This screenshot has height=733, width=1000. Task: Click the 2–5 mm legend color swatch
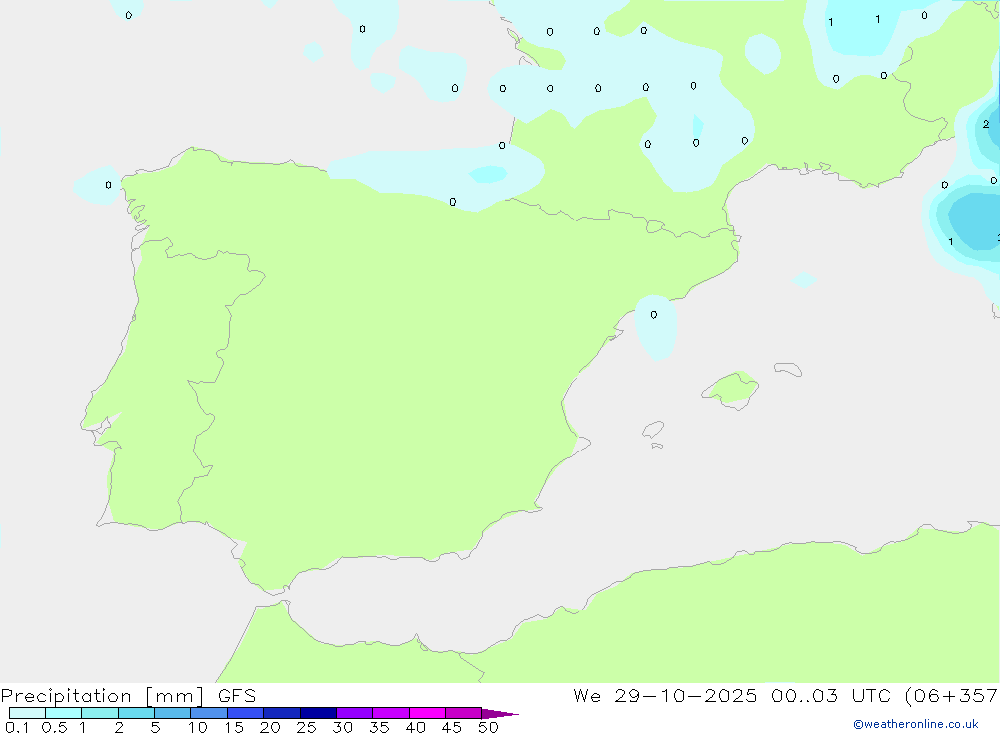click(136, 713)
